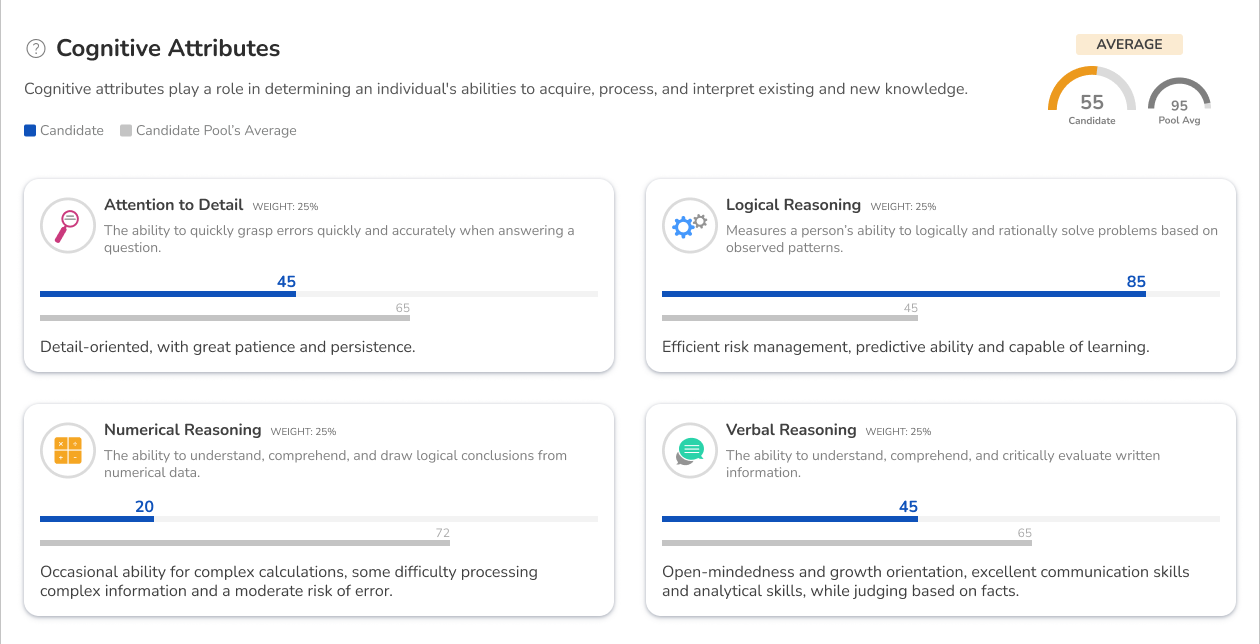
Task: Click the Pool Avg gauge showing 95
Action: 1179,99
